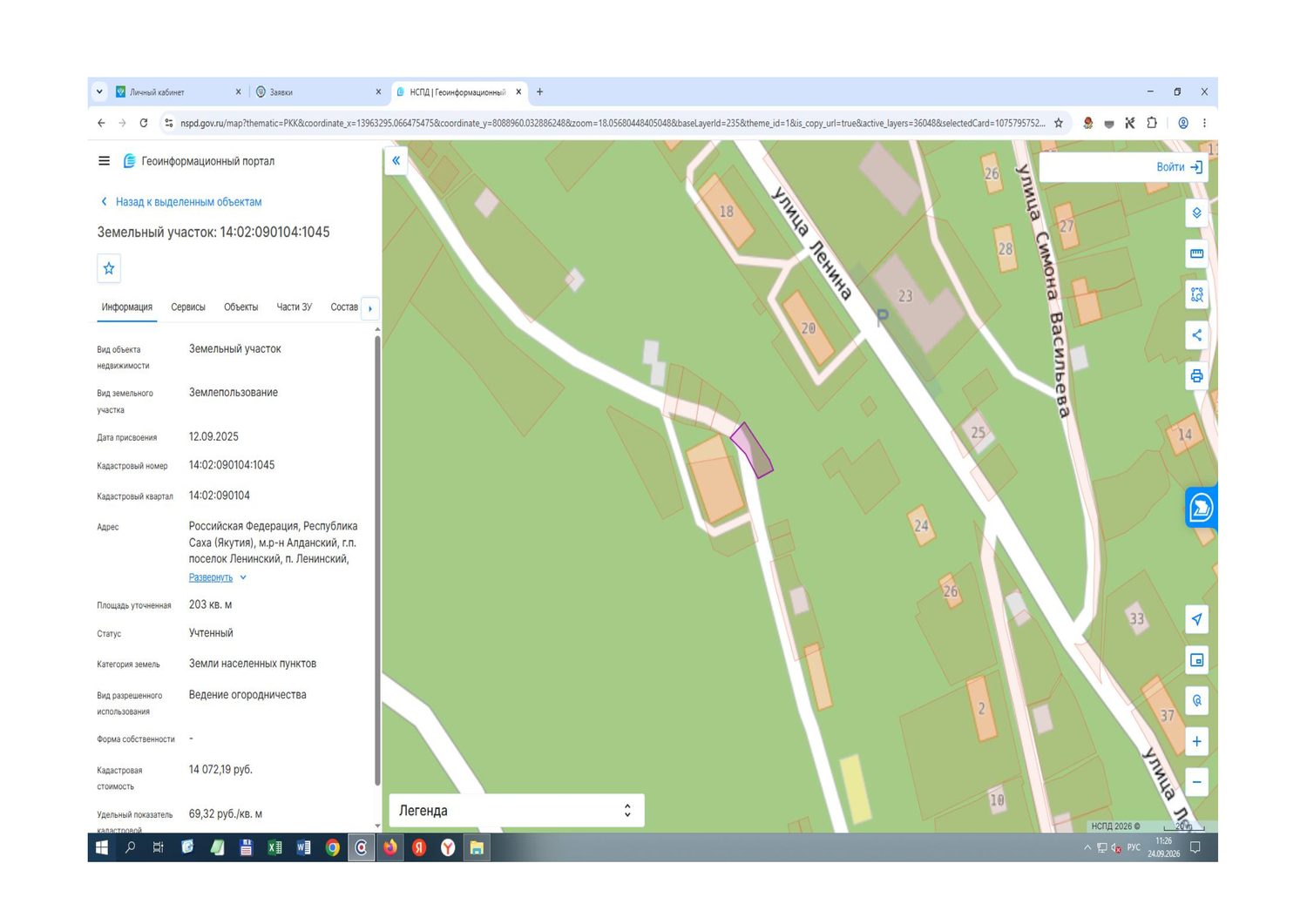
Task: Switch to the Информация tab
Action: pos(126,307)
